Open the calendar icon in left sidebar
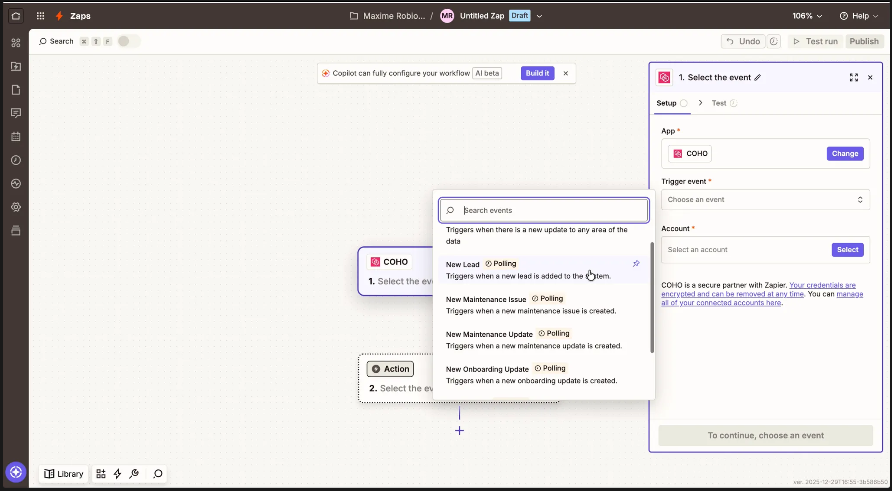Image resolution: width=892 pixels, height=491 pixels. click(15, 136)
